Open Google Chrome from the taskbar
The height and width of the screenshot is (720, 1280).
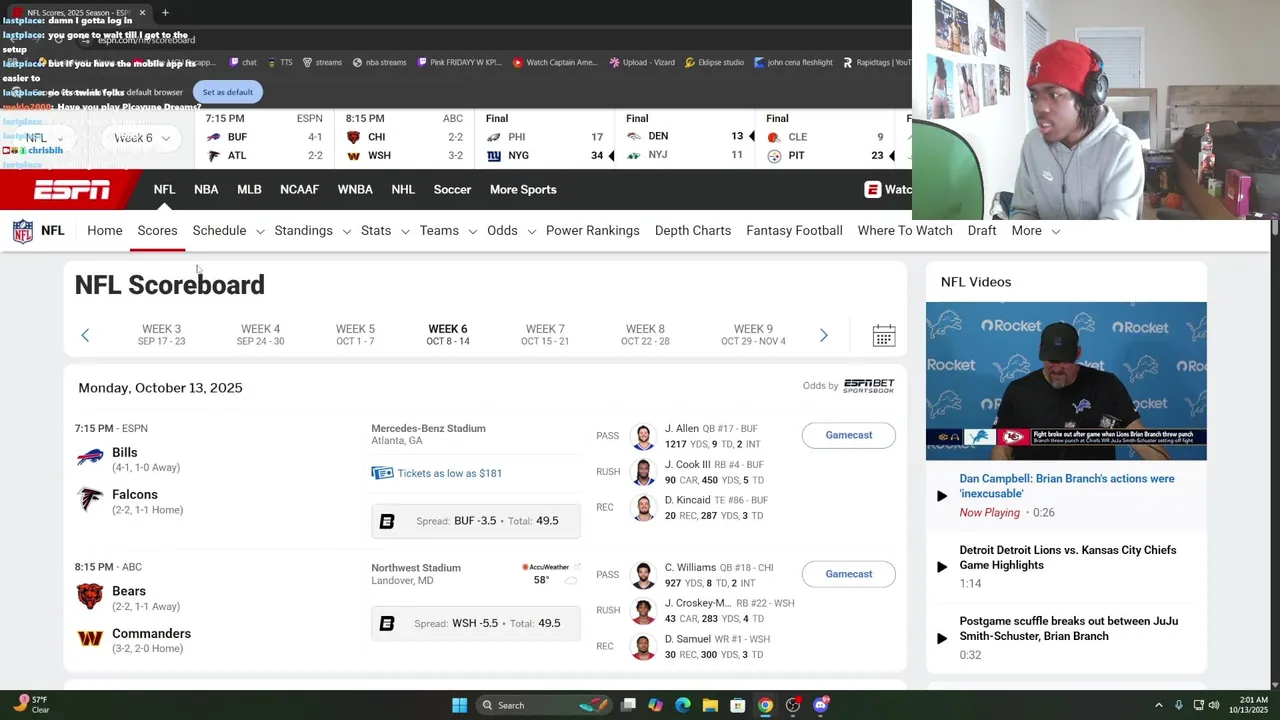pyautogui.click(x=765, y=705)
